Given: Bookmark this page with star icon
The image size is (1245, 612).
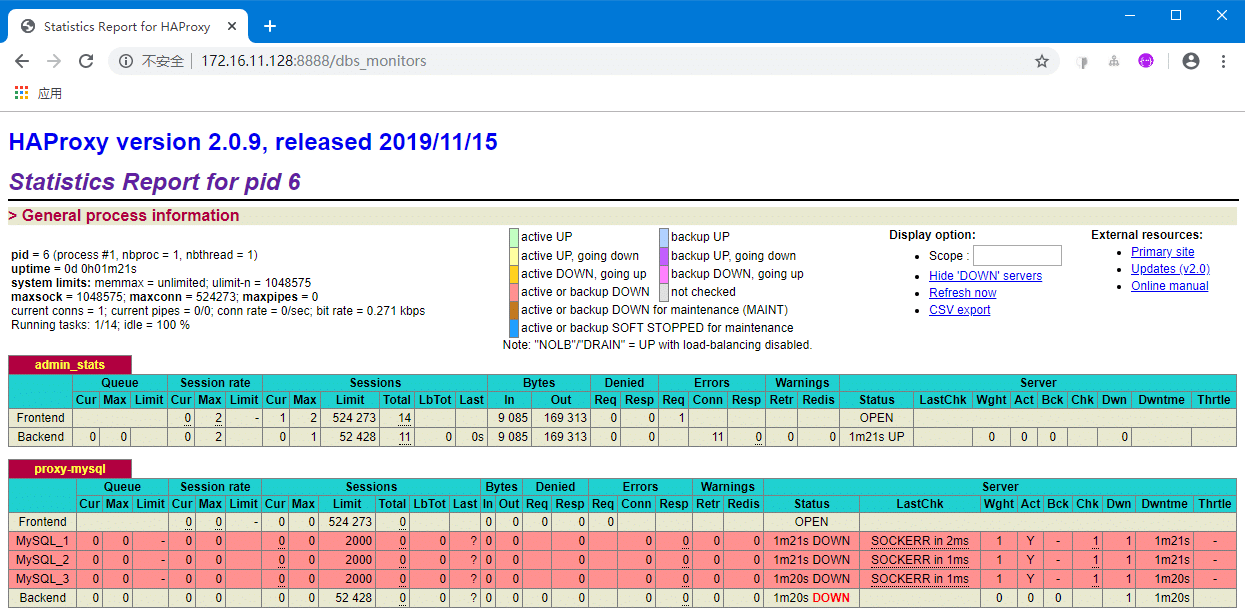Looking at the screenshot, I should point(1041,61).
